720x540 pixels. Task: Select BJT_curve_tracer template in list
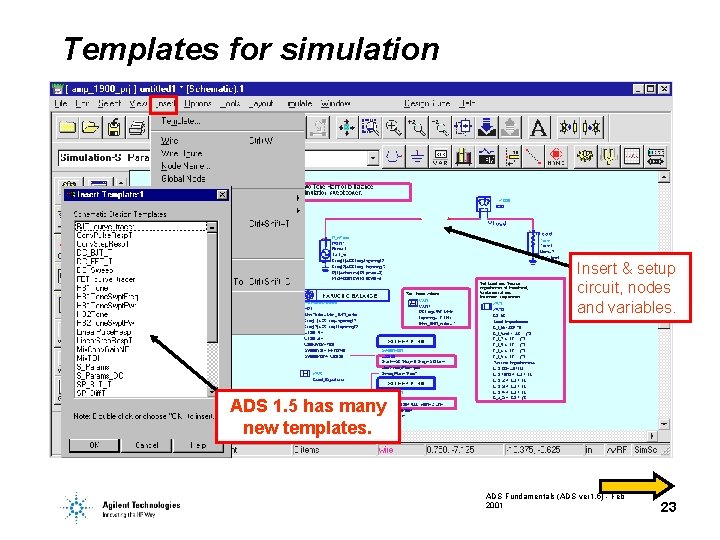click(x=141, y=226)
